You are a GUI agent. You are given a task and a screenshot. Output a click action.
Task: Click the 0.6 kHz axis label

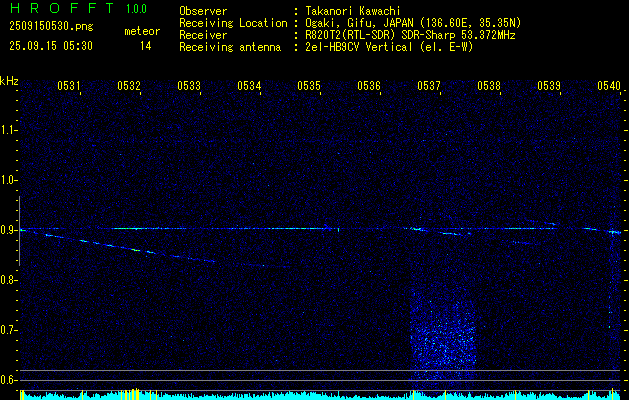pos(8,380)
